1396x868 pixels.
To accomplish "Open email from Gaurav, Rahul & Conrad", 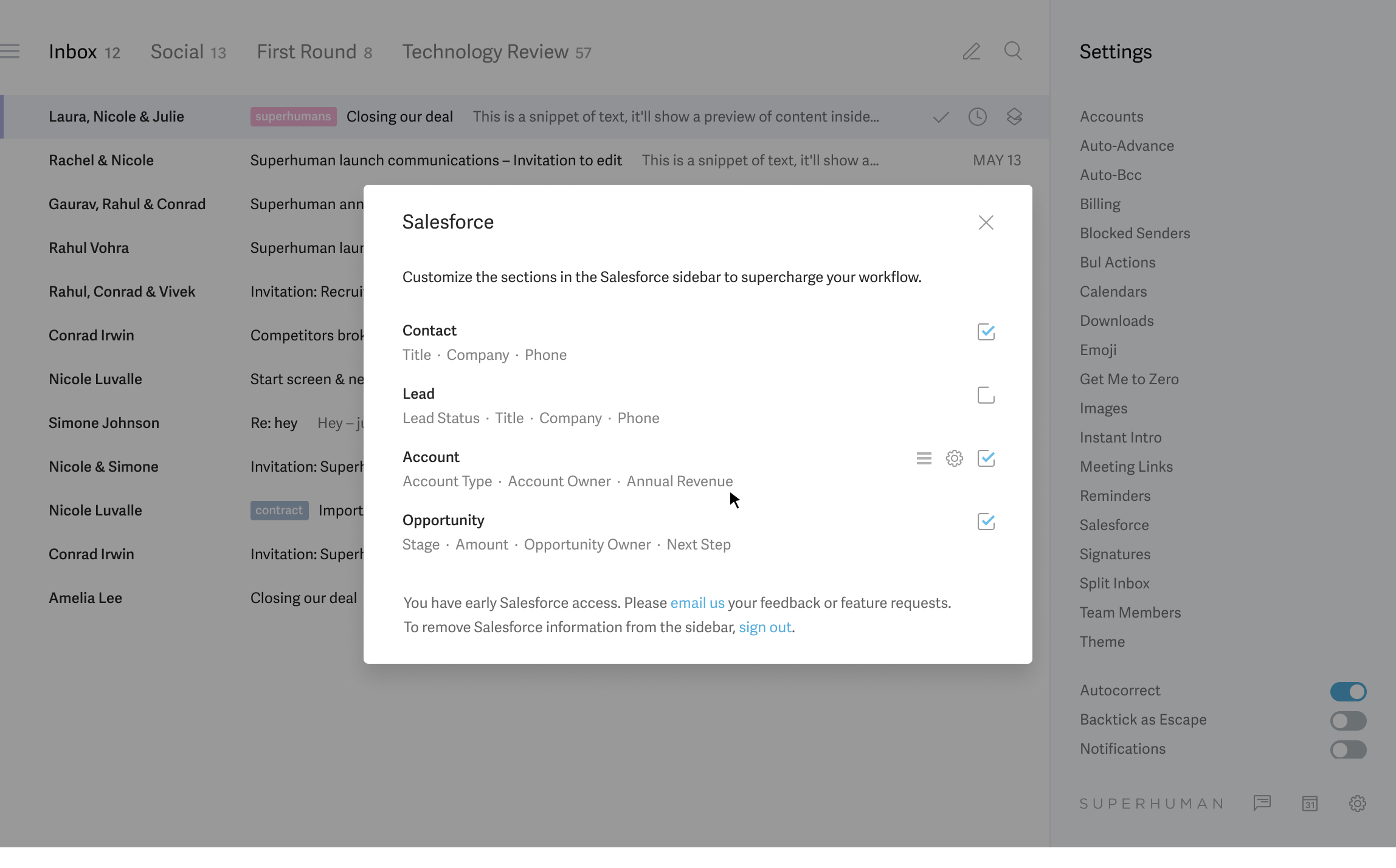I will pyautogui.click(x=182, y=204).
